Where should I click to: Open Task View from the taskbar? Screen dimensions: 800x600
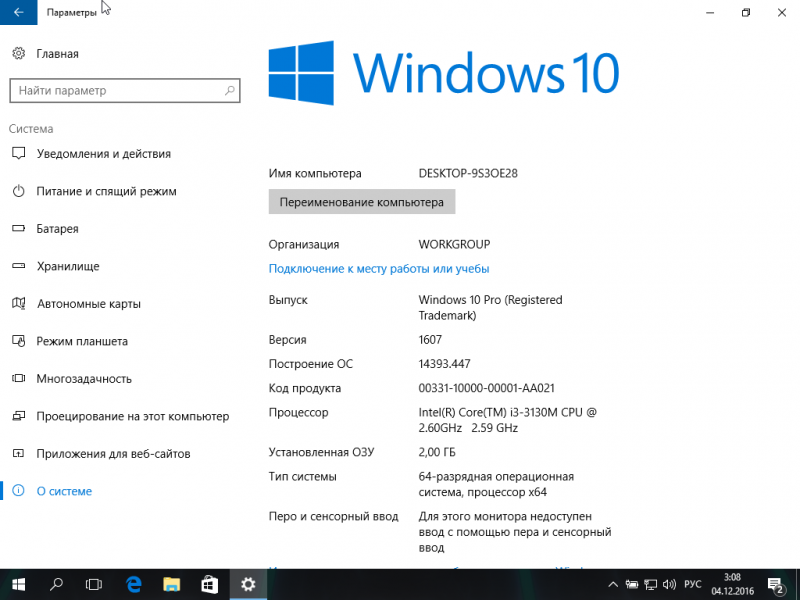[x=94, y=584]
